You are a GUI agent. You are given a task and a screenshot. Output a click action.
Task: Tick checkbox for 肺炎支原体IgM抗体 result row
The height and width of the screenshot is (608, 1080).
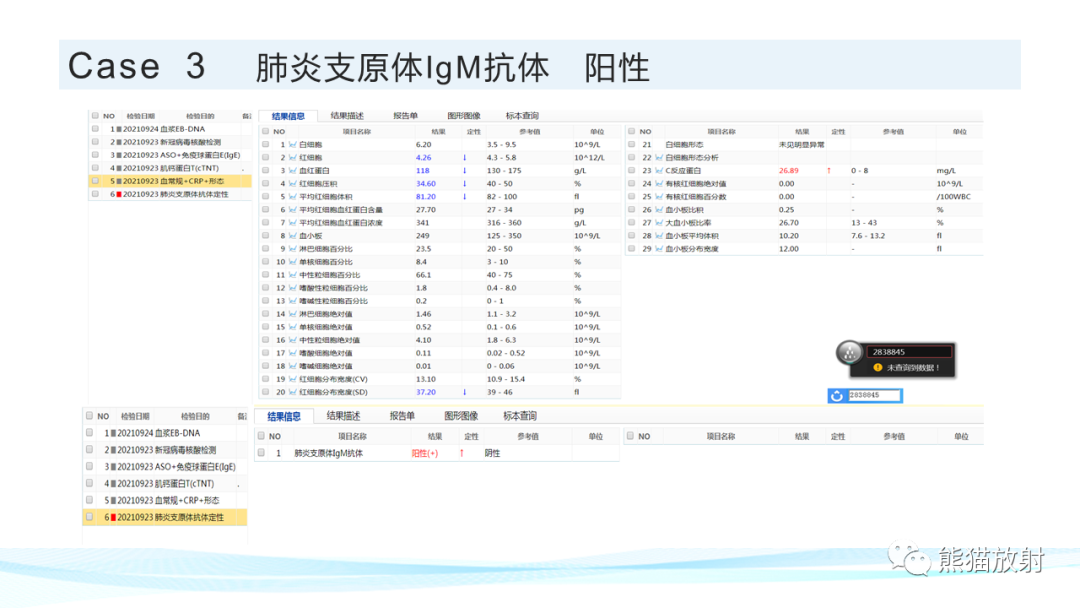click(x=261, y=453)
